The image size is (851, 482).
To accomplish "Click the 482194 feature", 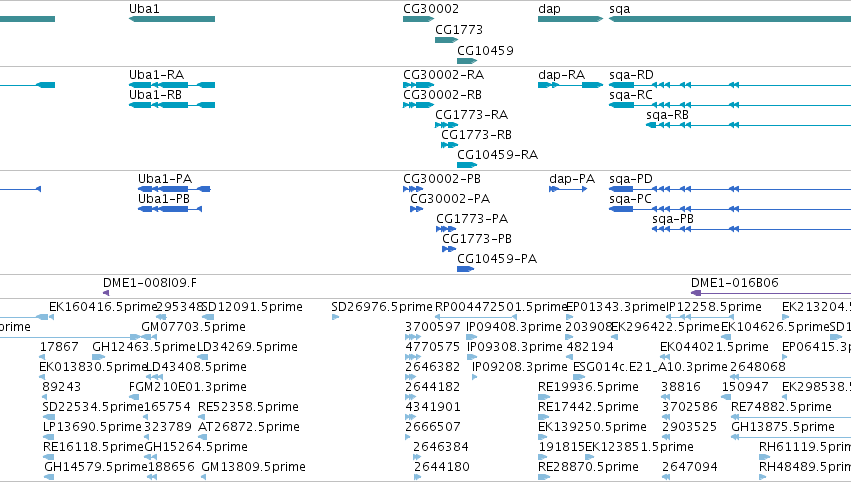I will point(590,347).
